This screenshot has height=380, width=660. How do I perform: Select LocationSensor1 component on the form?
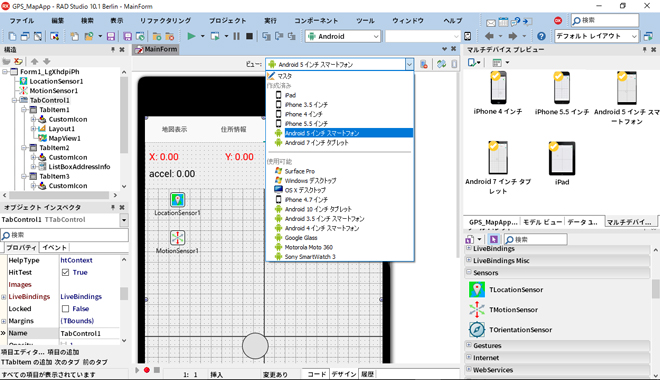178,199
